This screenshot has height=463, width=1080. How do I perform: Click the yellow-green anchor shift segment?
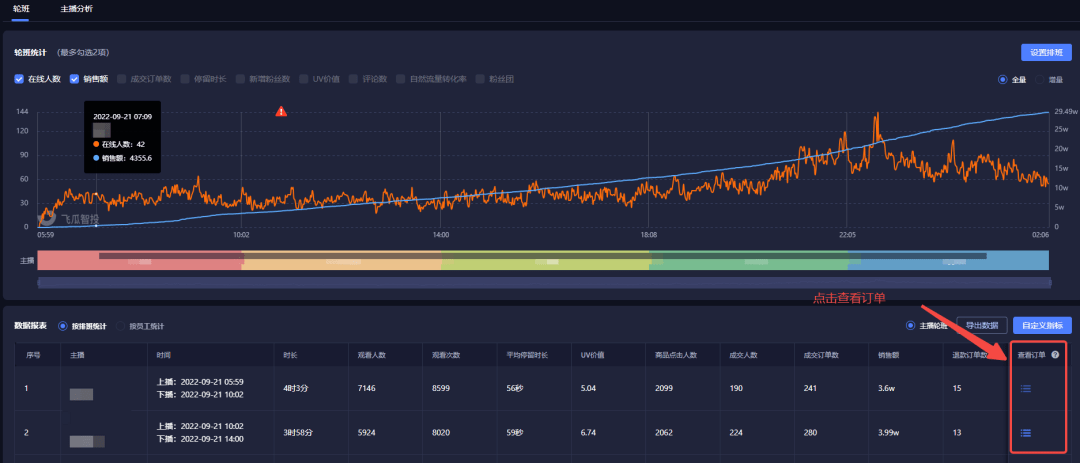pyautogui.click(x=545, y=260)
